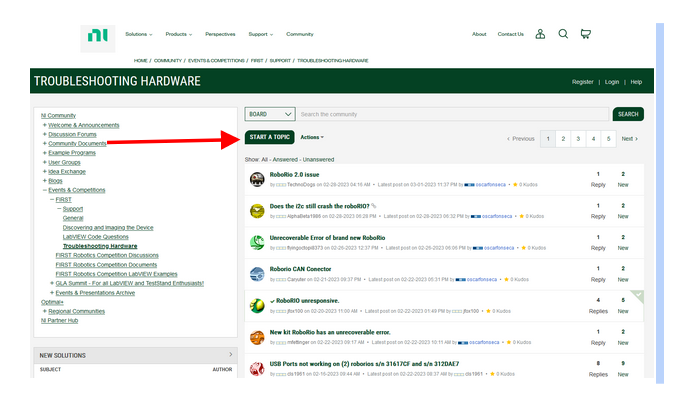This screenshot has width=699, height=410.
Task: Open the search magnifier icon
Action: click(x=563, y=34)
